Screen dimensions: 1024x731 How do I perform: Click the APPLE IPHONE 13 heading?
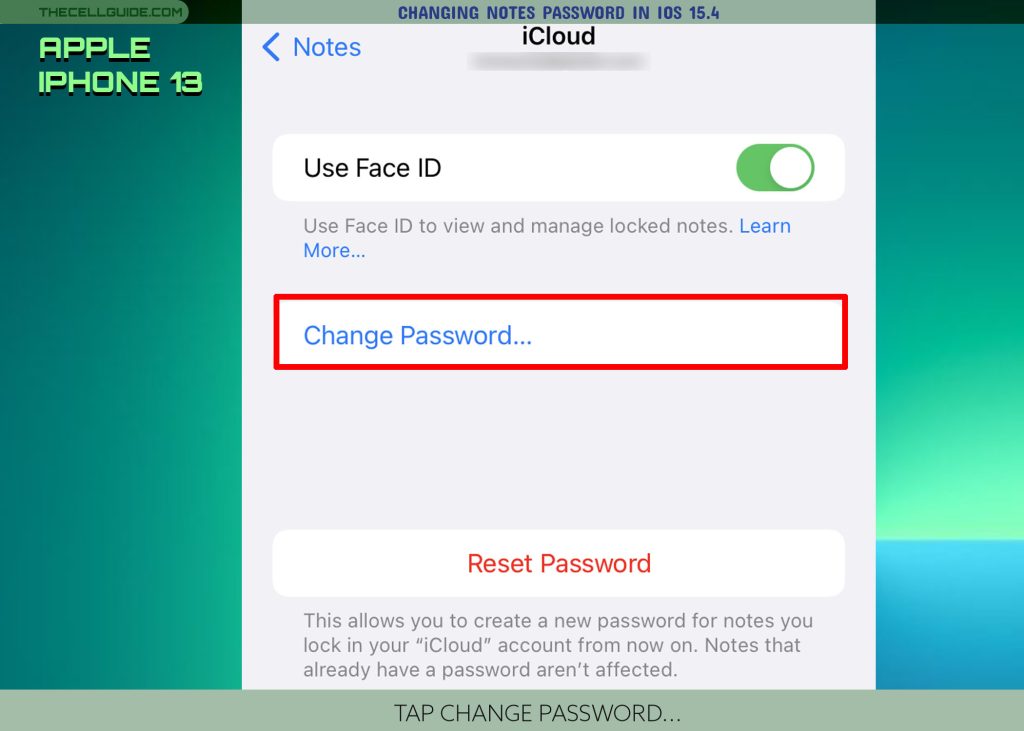pos(120,66)
